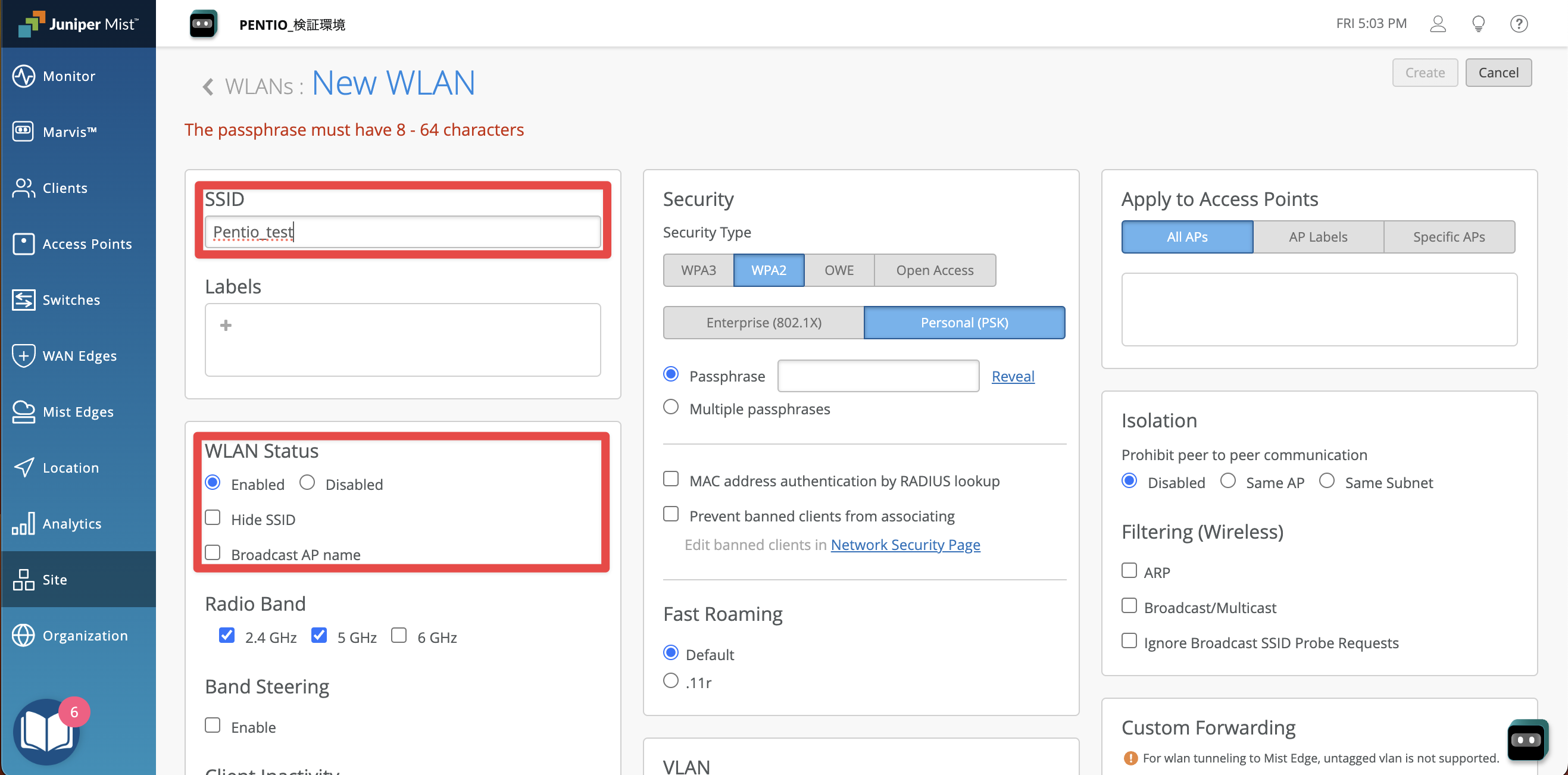Navigate to Location section

point(69,467)
